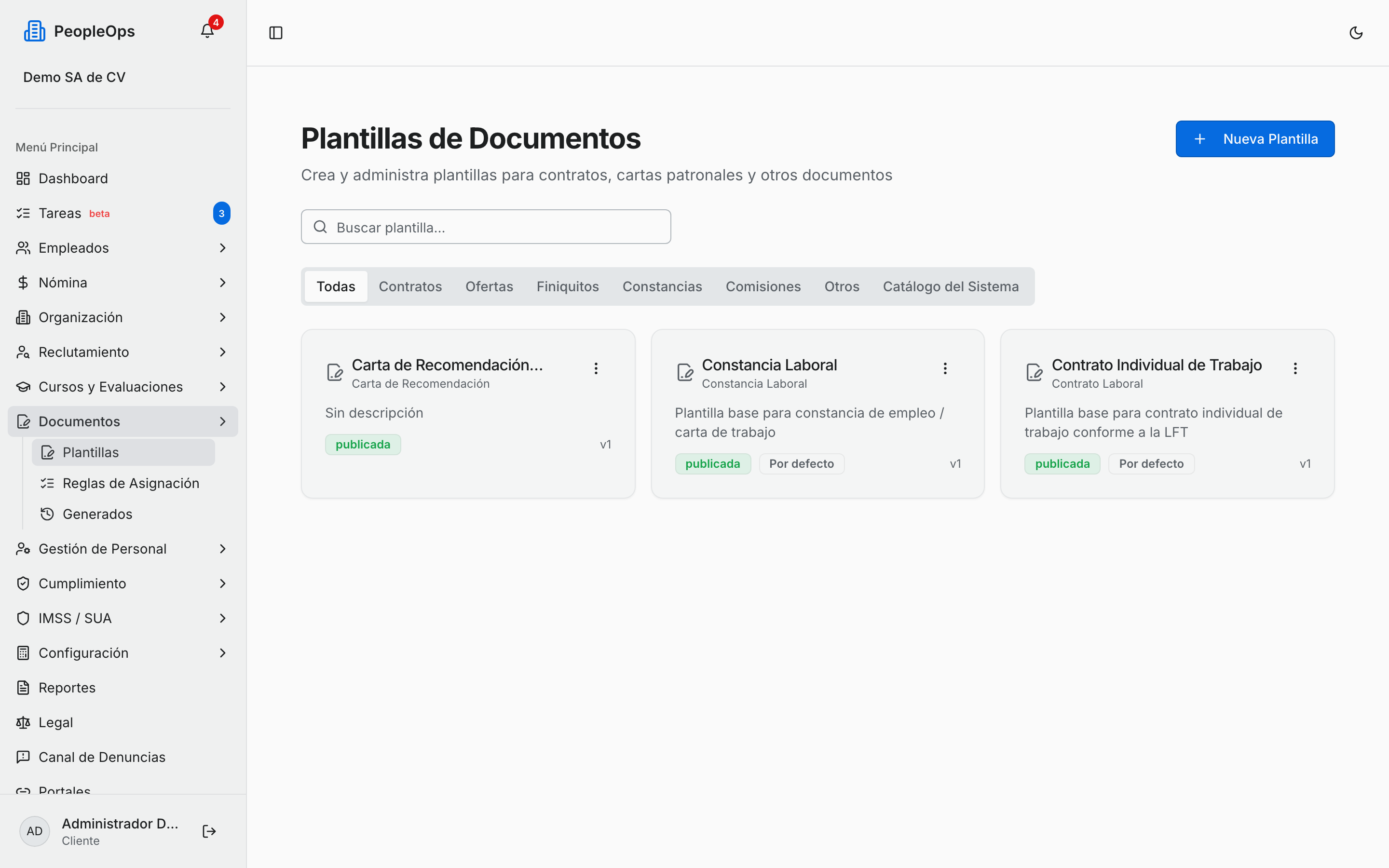This screenshot has height=868, width=1389.
Task: Open Contrato Individual de Trabajo title
Action: [1157, 365]
